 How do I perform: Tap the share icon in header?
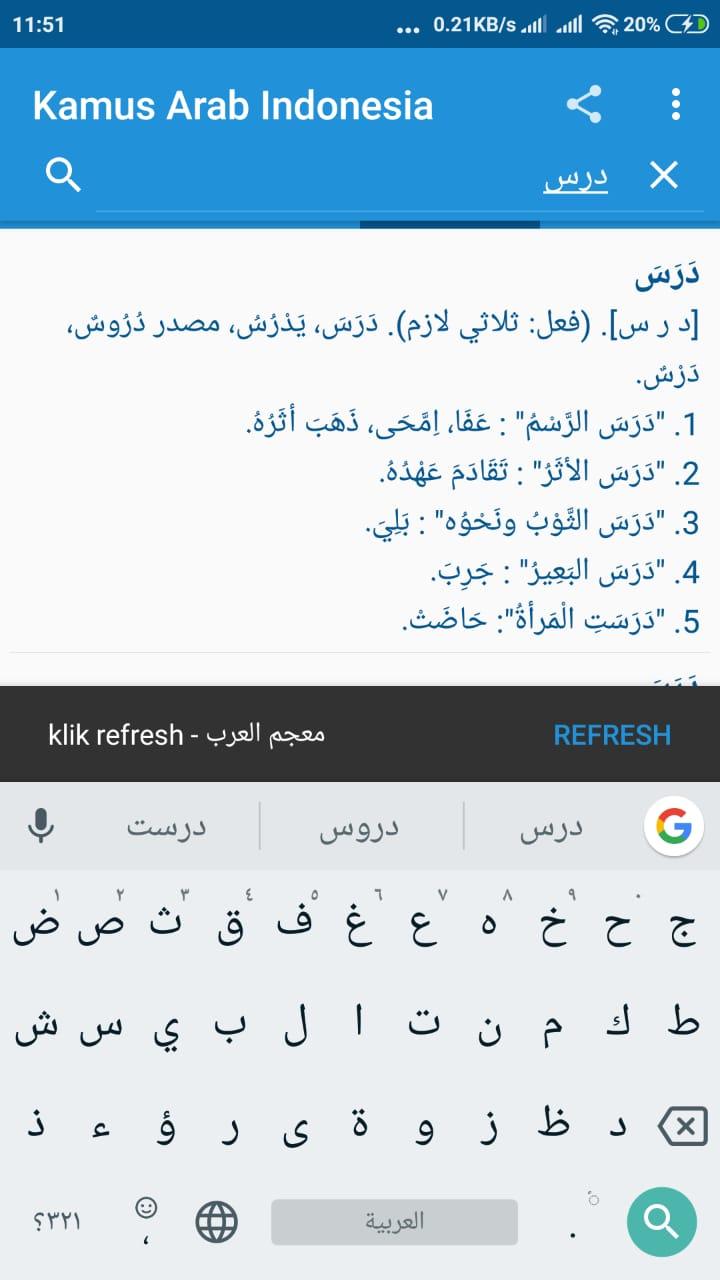pyautogui.click(x=584, y=105)
